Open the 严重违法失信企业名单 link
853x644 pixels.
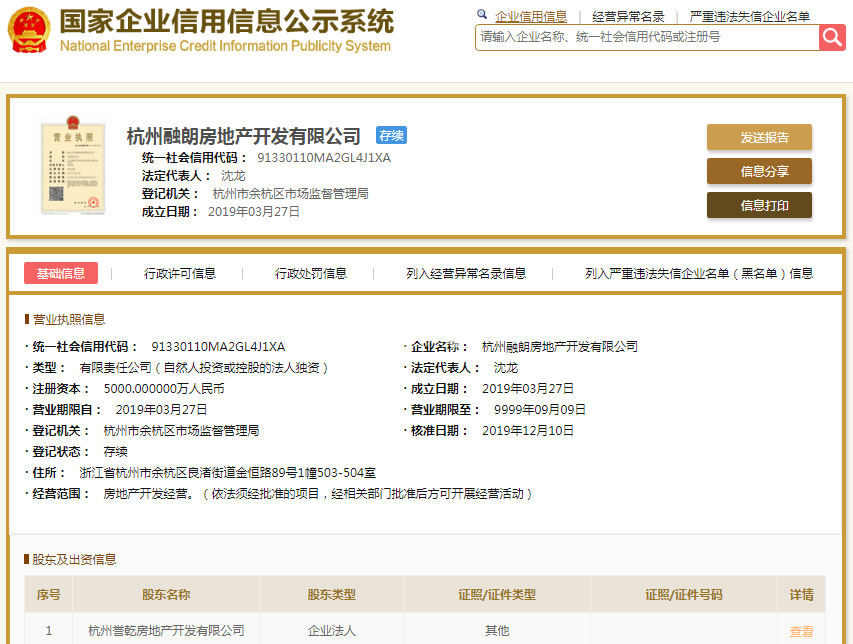pyautogui.click(x=750, y=17)
